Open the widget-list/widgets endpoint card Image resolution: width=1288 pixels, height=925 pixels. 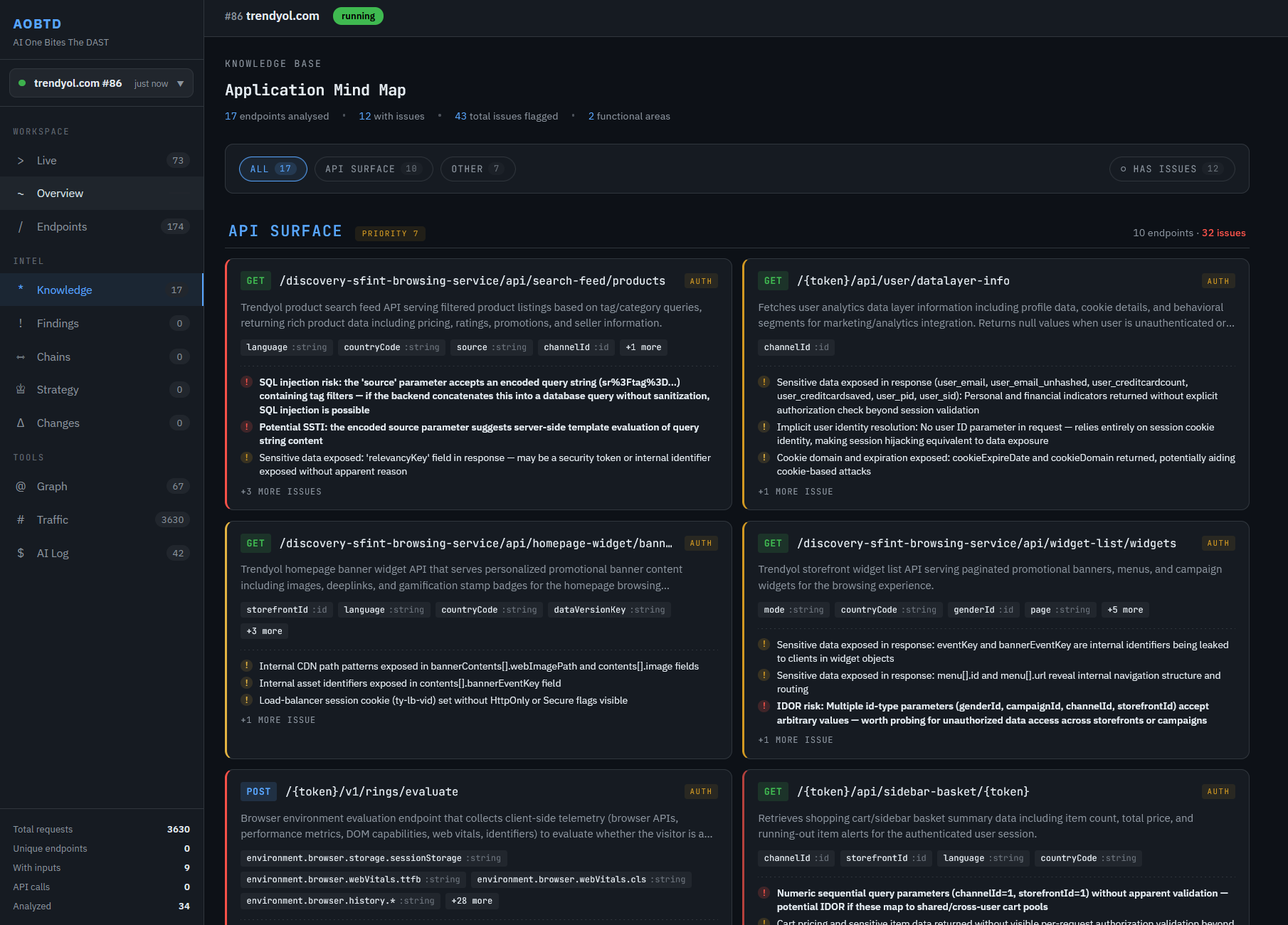pos(996,640)
